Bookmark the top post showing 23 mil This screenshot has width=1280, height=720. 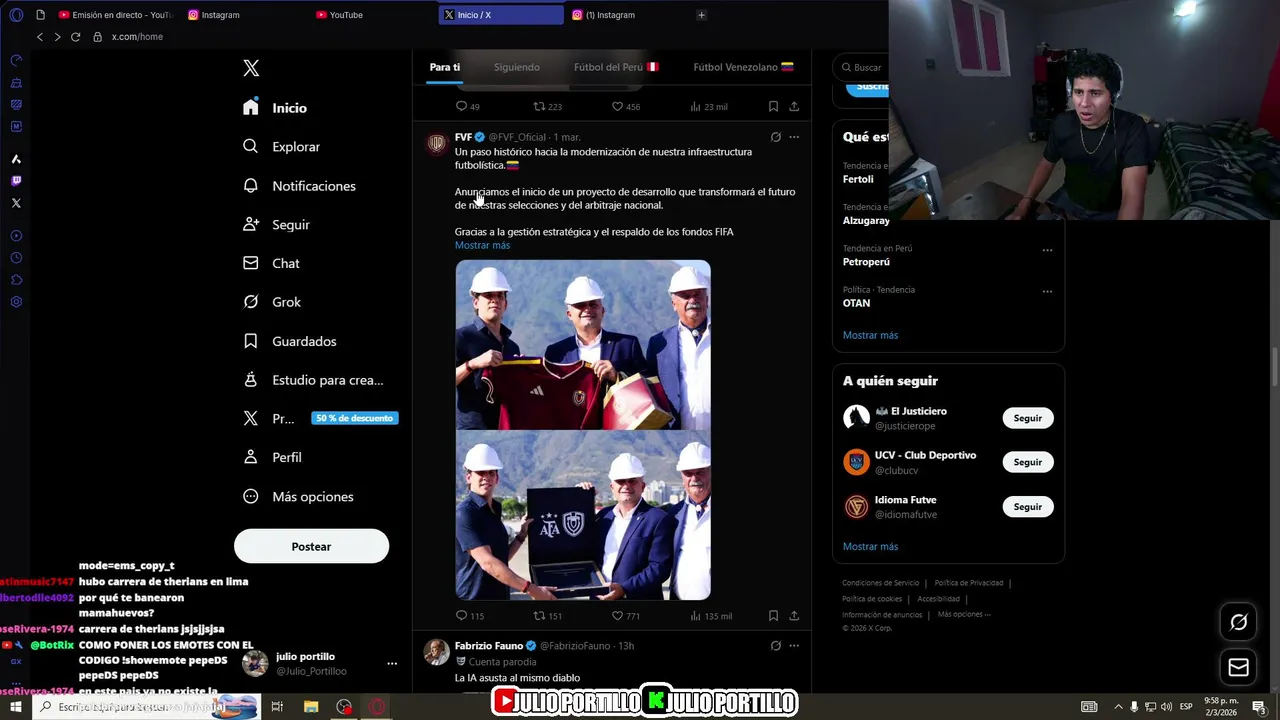click(773, 106)
